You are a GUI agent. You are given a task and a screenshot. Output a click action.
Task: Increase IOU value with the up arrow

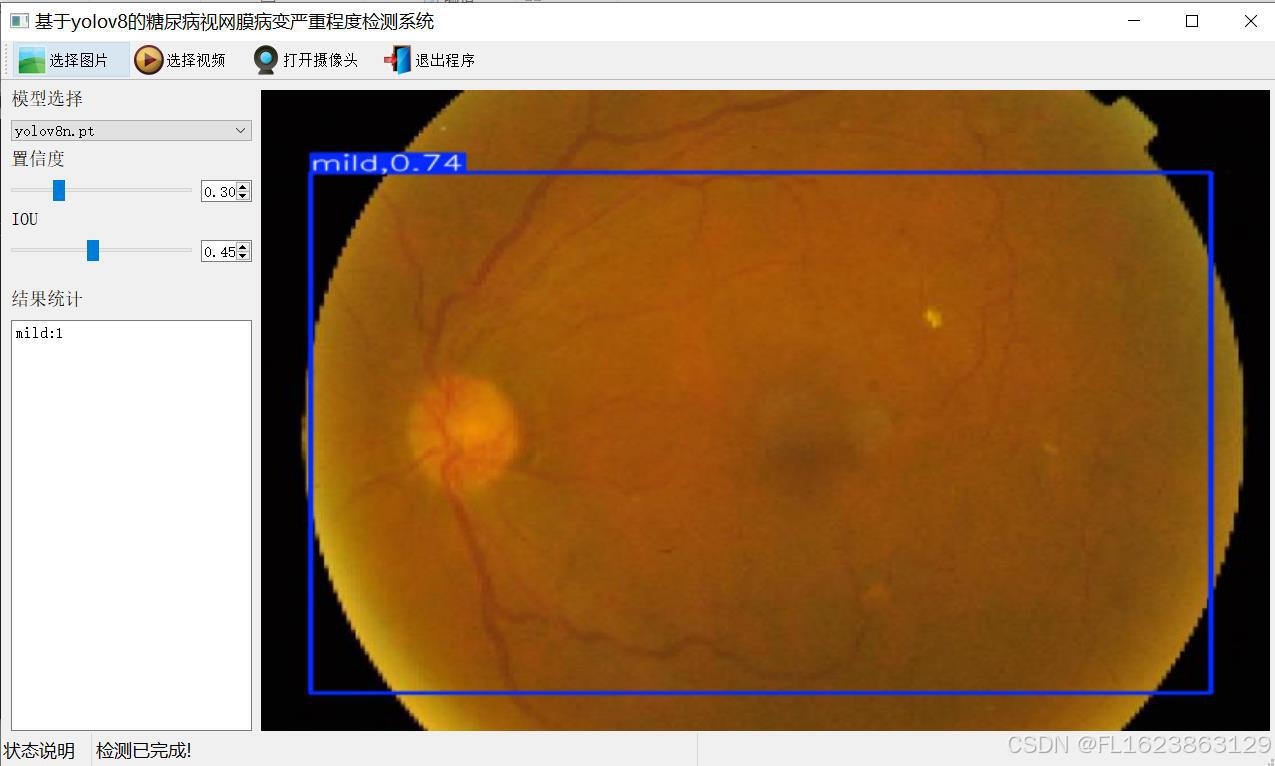[x=244, y=247]
